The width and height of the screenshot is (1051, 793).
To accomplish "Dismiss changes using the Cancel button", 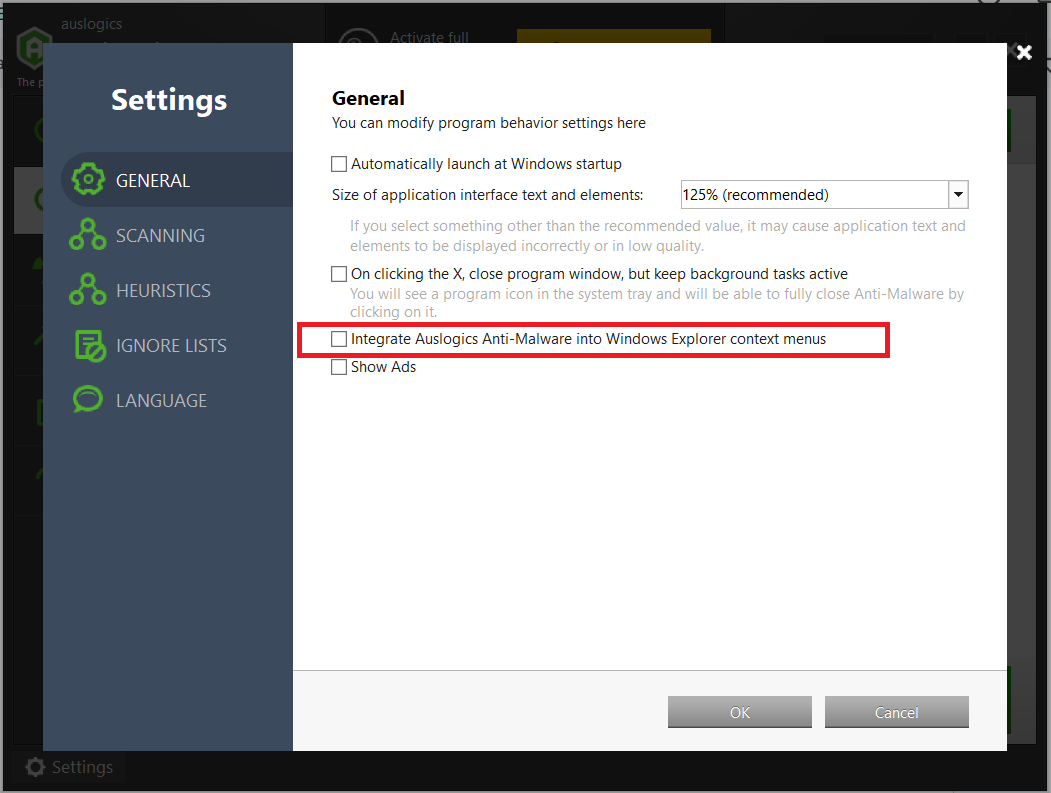I will click(x=896, y=712).
